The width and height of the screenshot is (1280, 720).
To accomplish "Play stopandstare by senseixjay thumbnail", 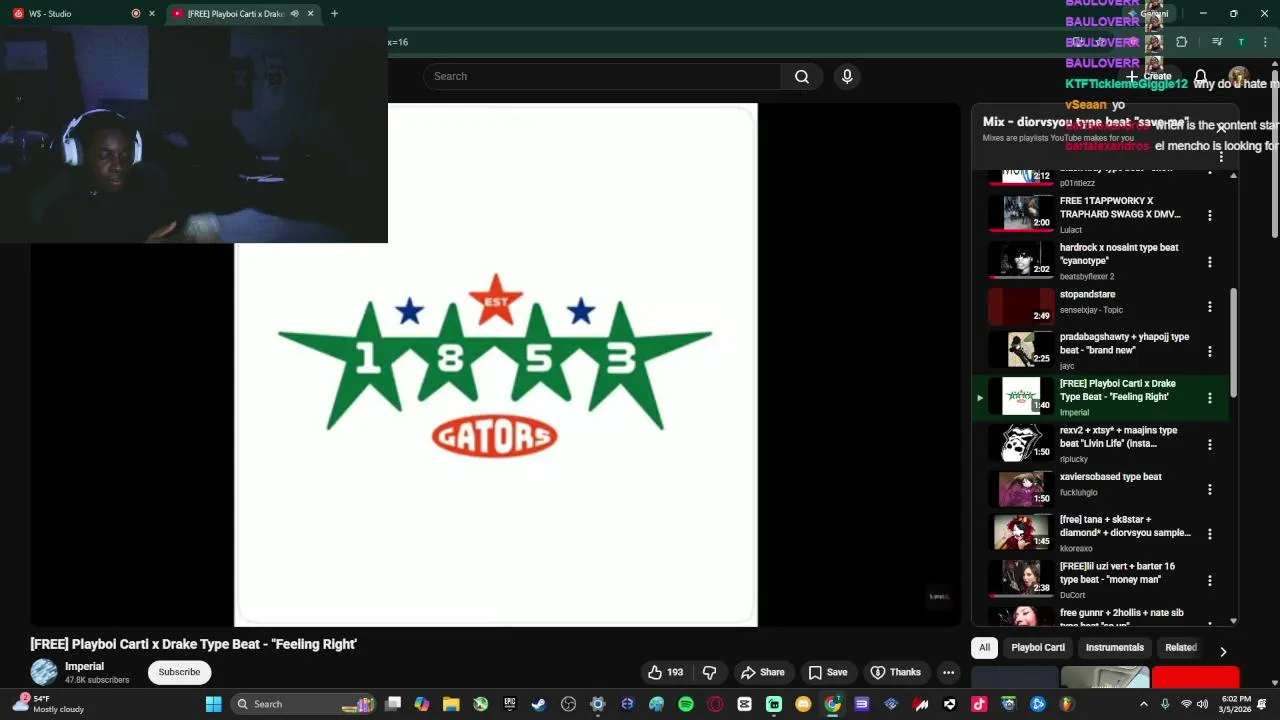I will tap(1021, 307).
